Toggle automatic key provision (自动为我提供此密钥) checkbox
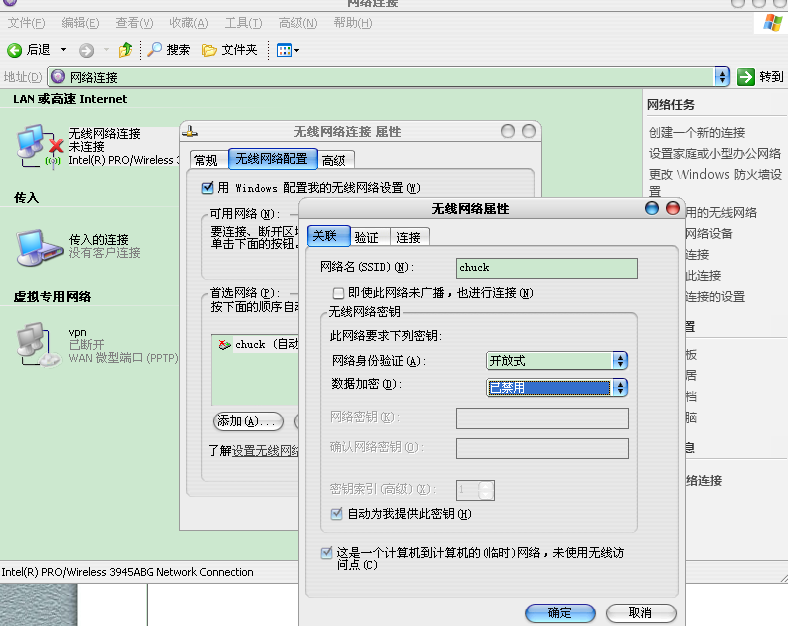Image resolution: width=788 pixels, height=626 pixels. [x=337, y=514]
